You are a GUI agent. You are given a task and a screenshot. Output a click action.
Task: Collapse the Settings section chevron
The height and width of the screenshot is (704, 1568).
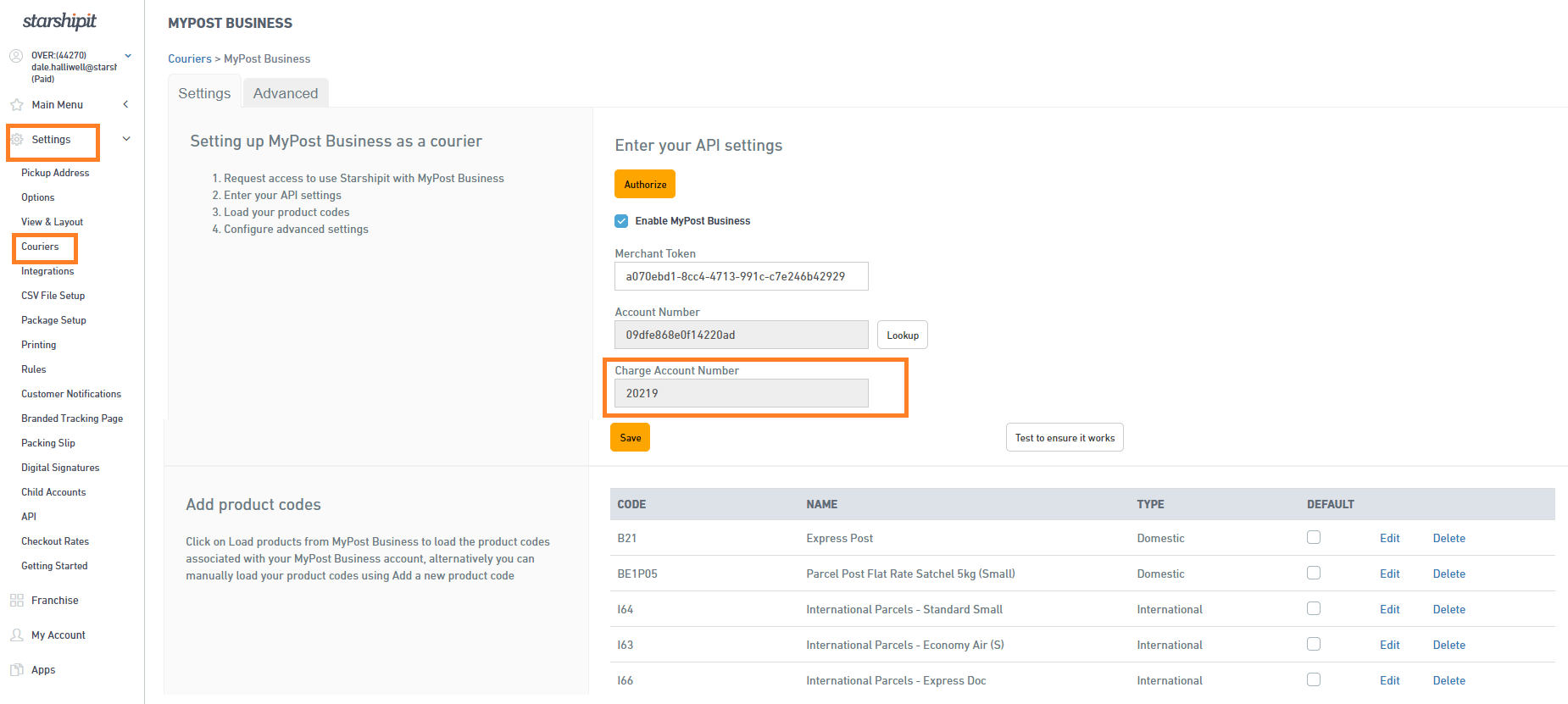[x=126, y=139]
